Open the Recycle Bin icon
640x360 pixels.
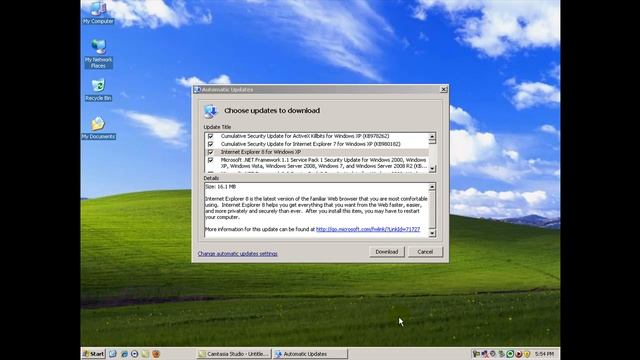[x=98, y=89]
